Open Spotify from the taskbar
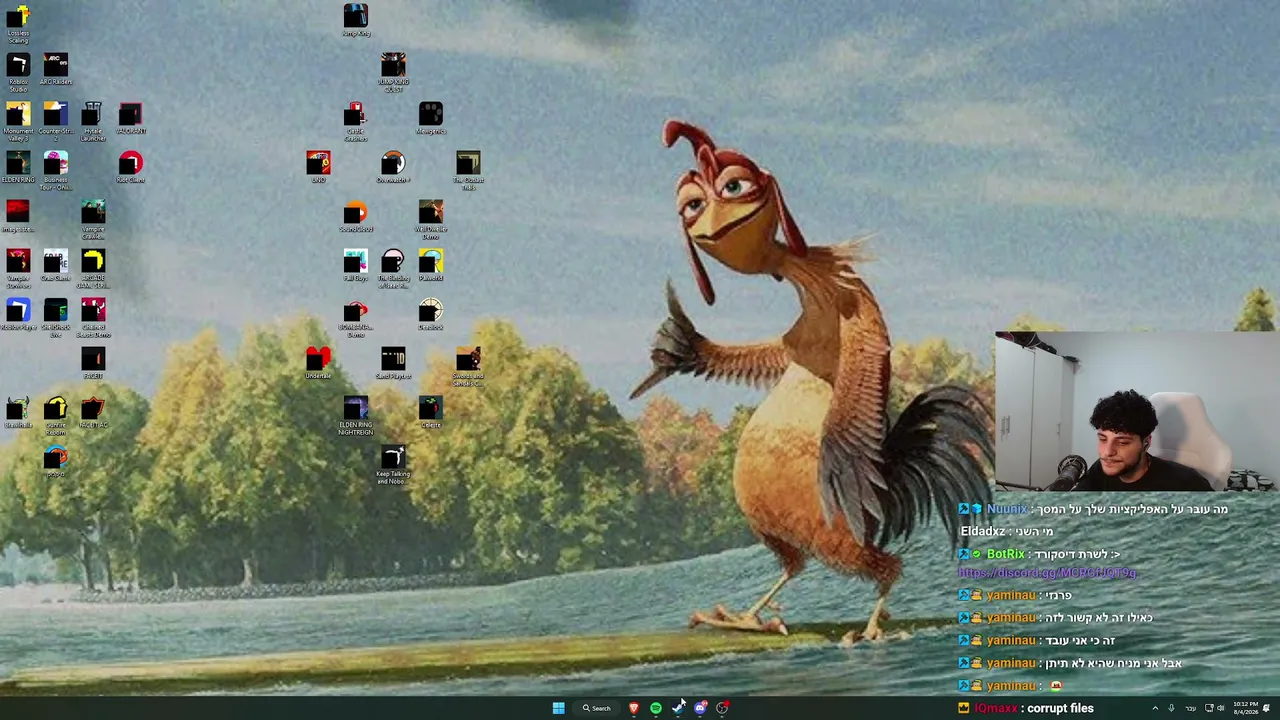The width and height of the screenshot is (1280, 720). pyautogui.click(x=656, y=708)
